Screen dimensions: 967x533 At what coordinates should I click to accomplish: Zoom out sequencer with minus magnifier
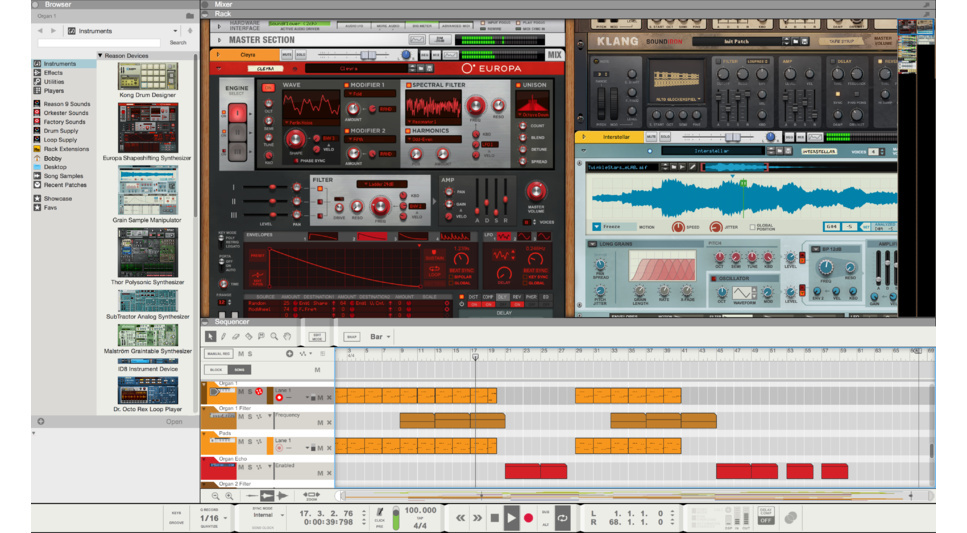[215, 496]
